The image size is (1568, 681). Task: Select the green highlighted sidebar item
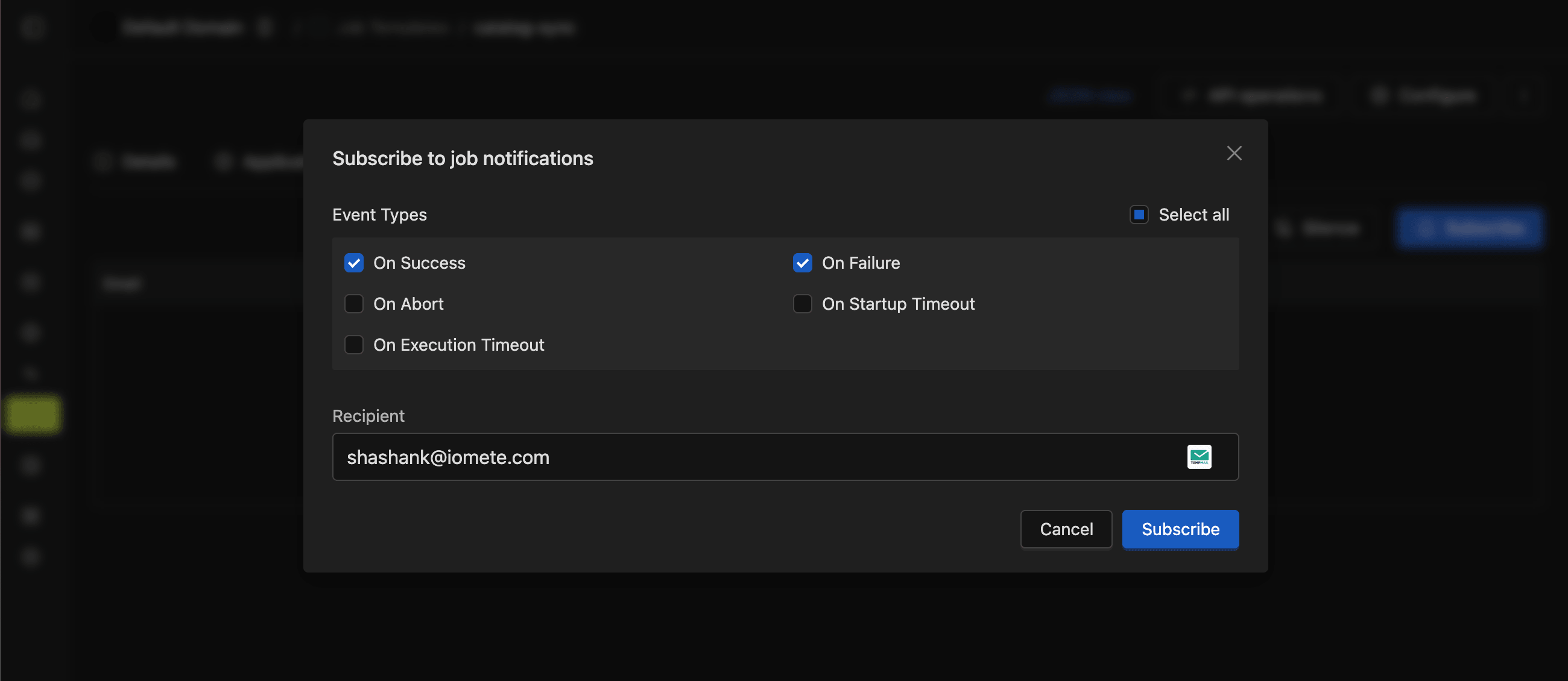pos(33,415)
